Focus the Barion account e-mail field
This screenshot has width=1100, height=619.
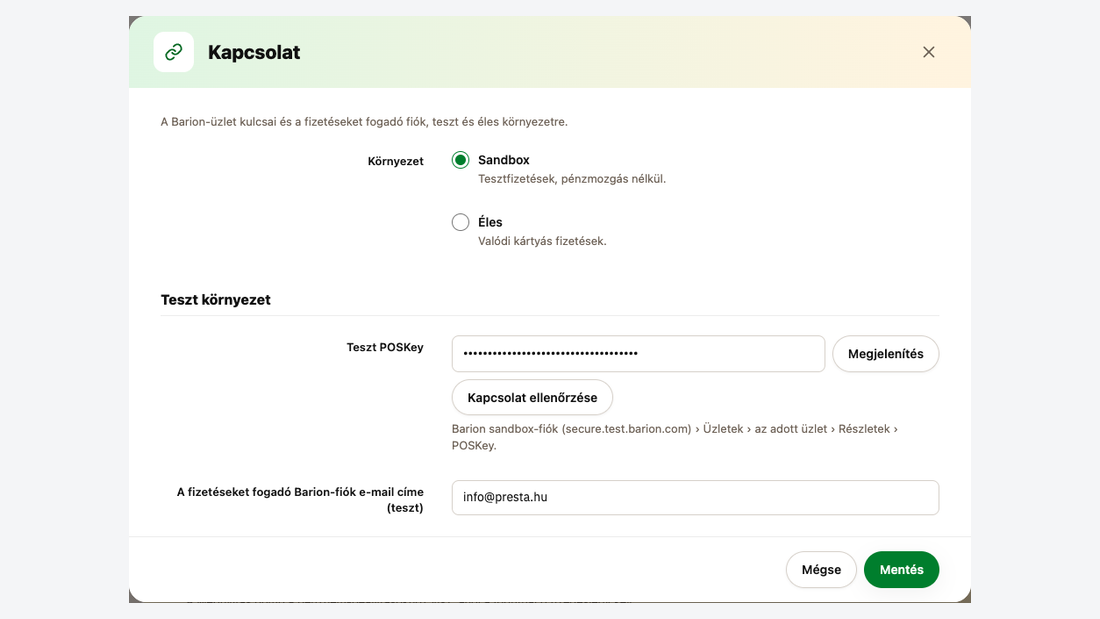point(695,498)
